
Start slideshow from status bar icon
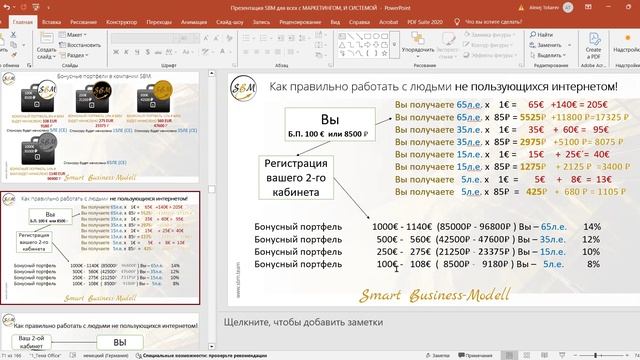pyautogui.click(x=562, y=355)
